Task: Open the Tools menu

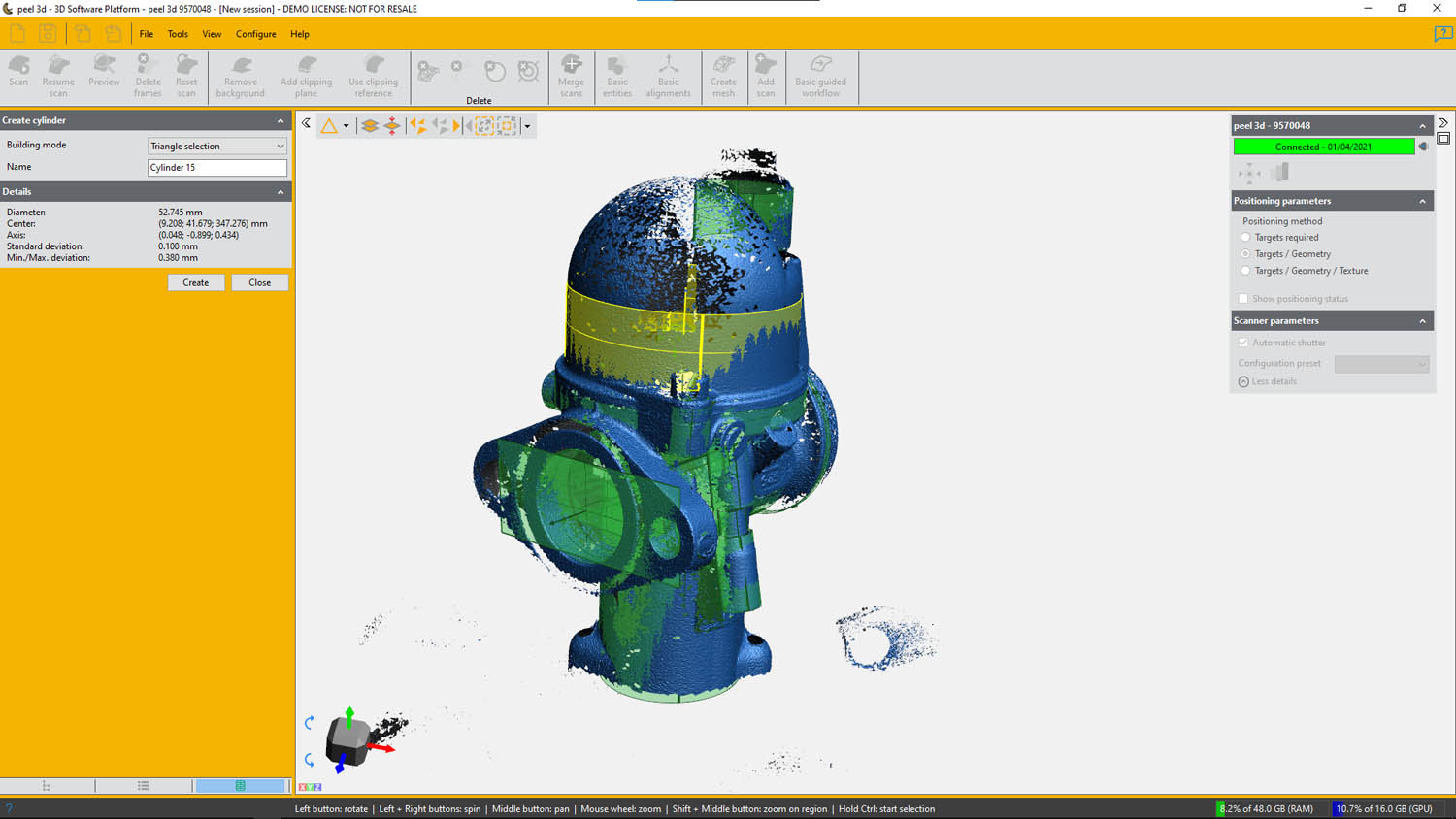Action: (178, 34)
